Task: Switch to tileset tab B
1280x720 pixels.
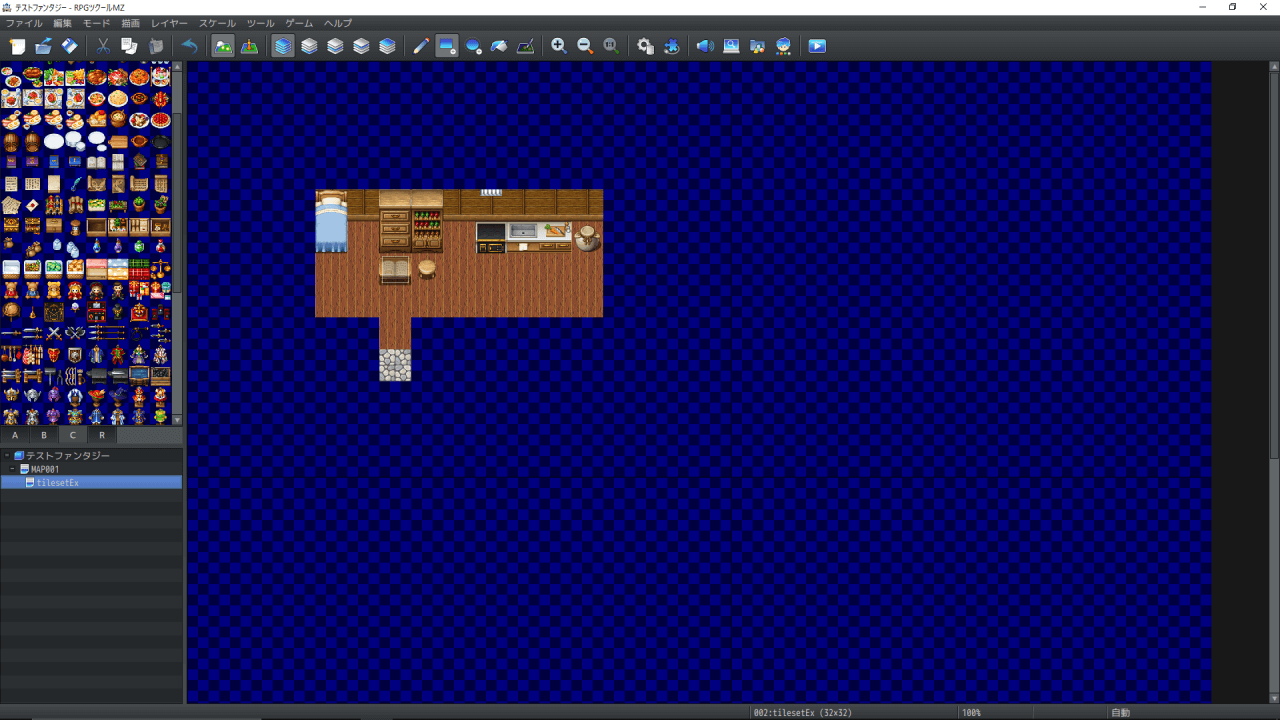Action: (44, 435)
